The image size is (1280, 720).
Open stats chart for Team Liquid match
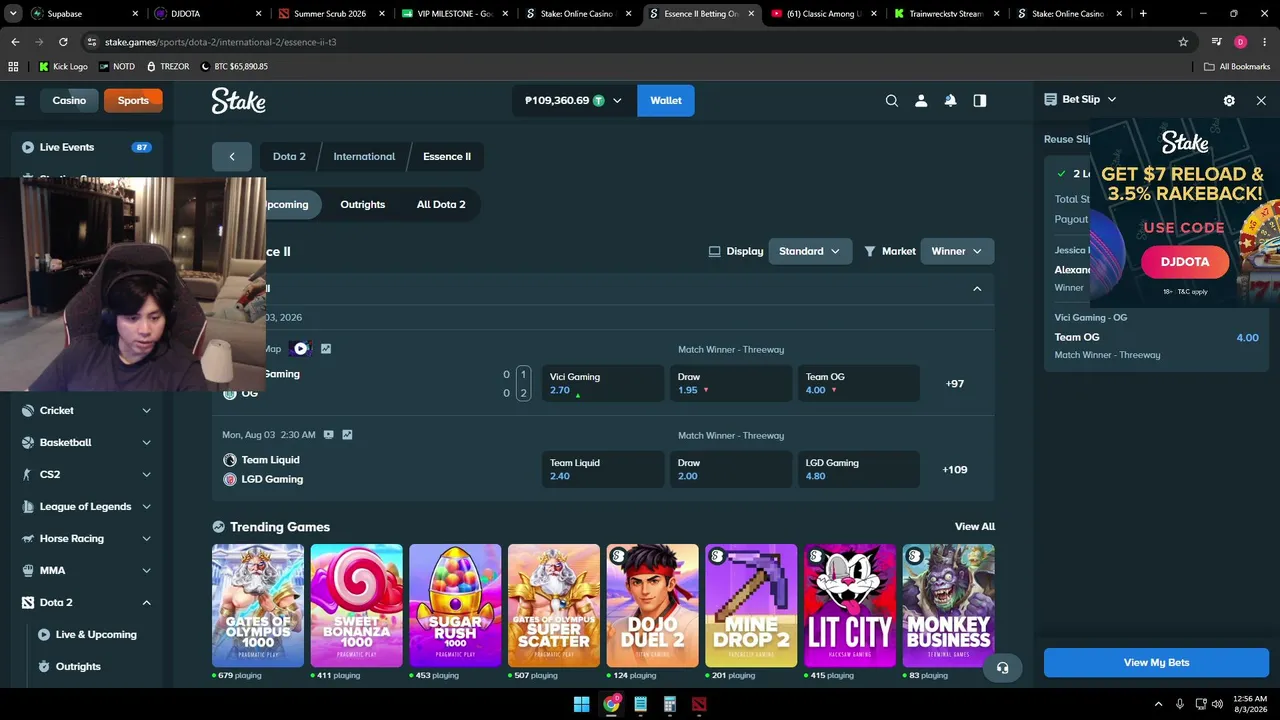(347, 435)
